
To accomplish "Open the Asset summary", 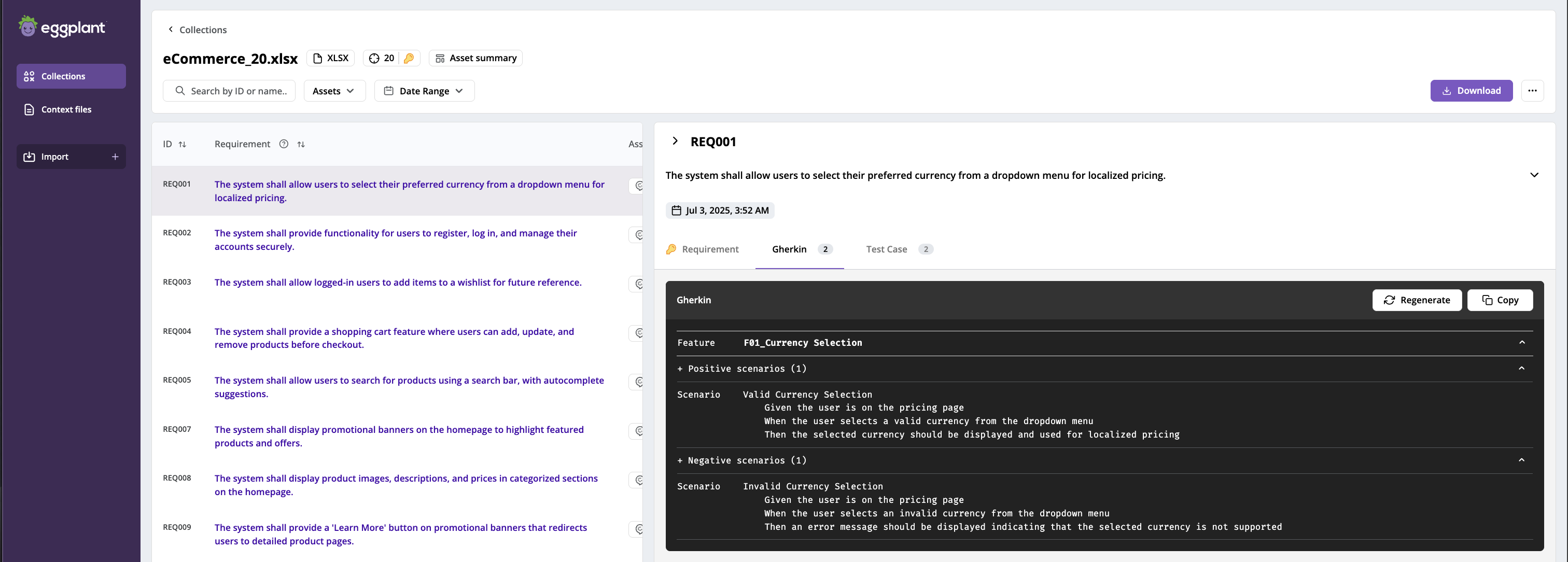I will click(x=475, y=58).
